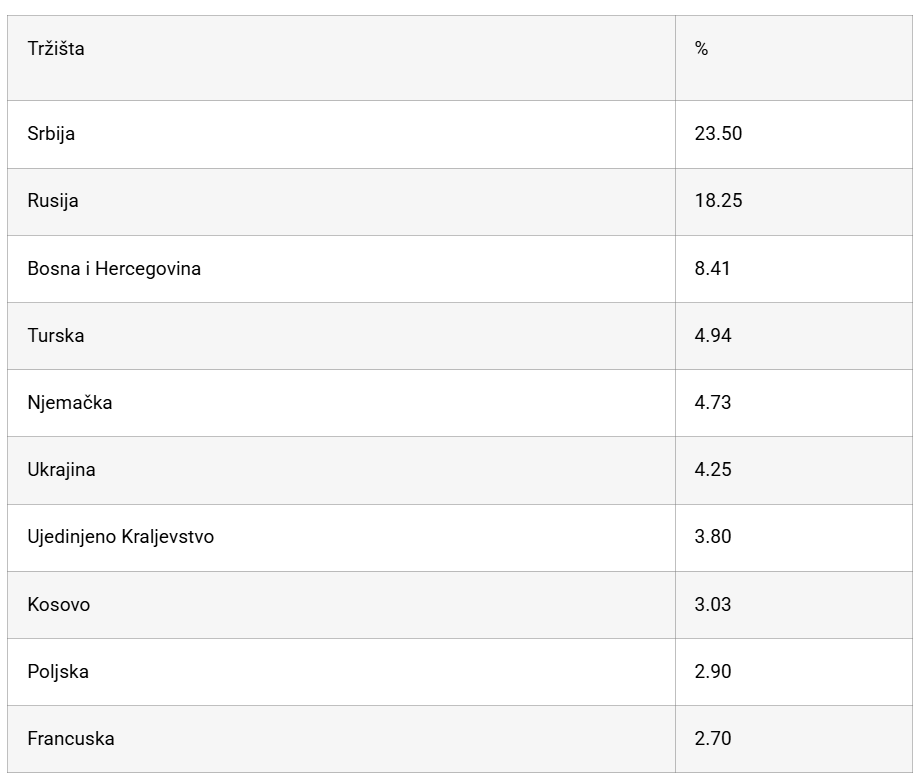Click the Tržišta column header

click(341, 58)
